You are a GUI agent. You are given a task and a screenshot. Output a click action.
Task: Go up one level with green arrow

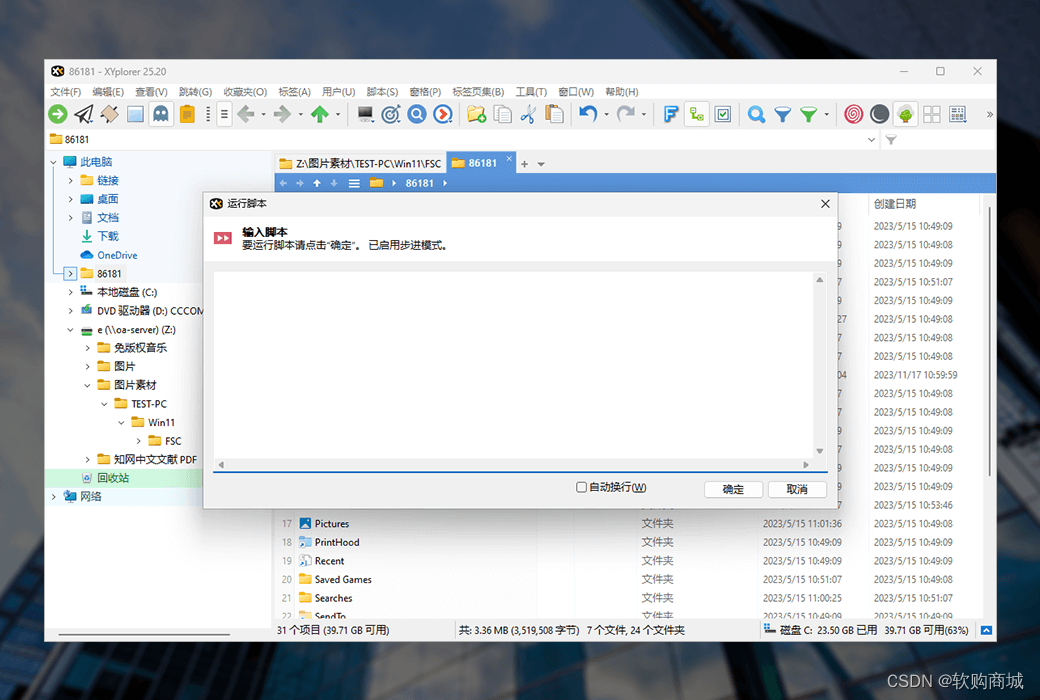[x=320, y=114]
